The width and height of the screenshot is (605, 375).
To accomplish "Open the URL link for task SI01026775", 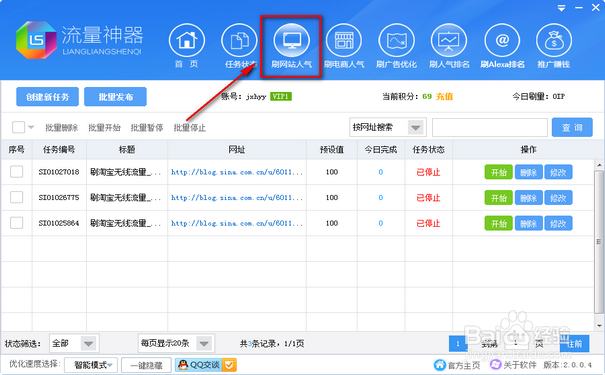I will coord(237,198).
